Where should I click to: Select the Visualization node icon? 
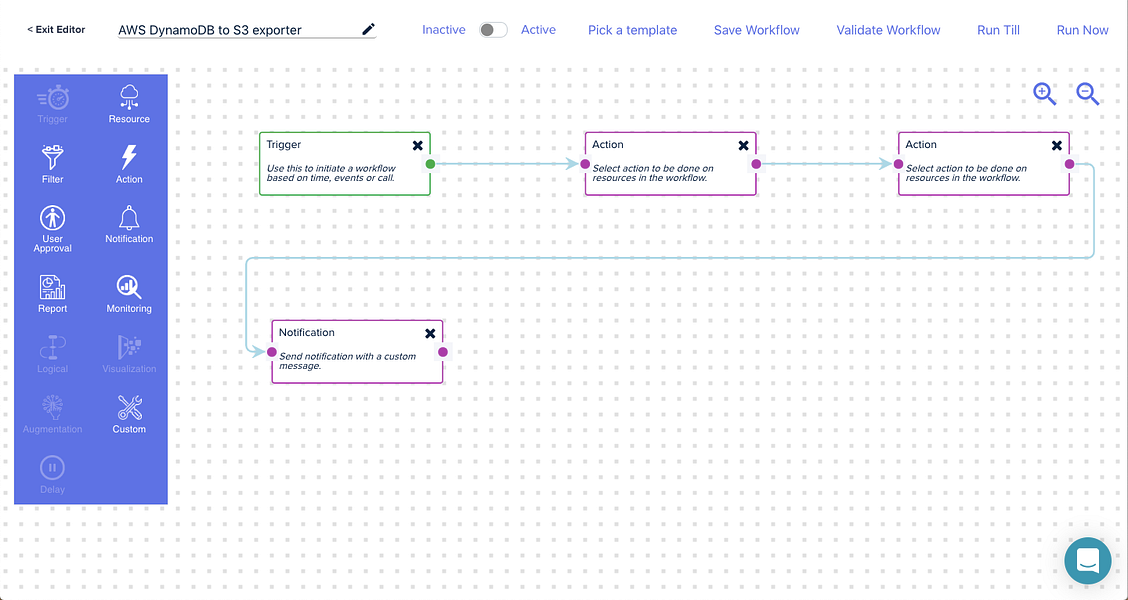(129, 347)
